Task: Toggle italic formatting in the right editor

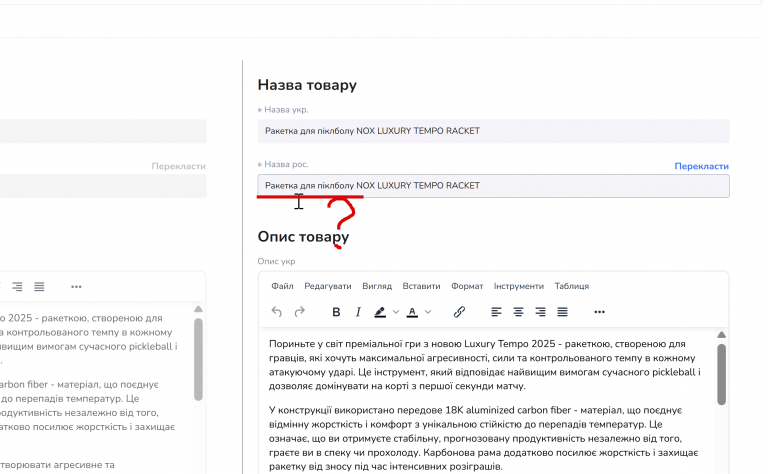Action: 358,312
